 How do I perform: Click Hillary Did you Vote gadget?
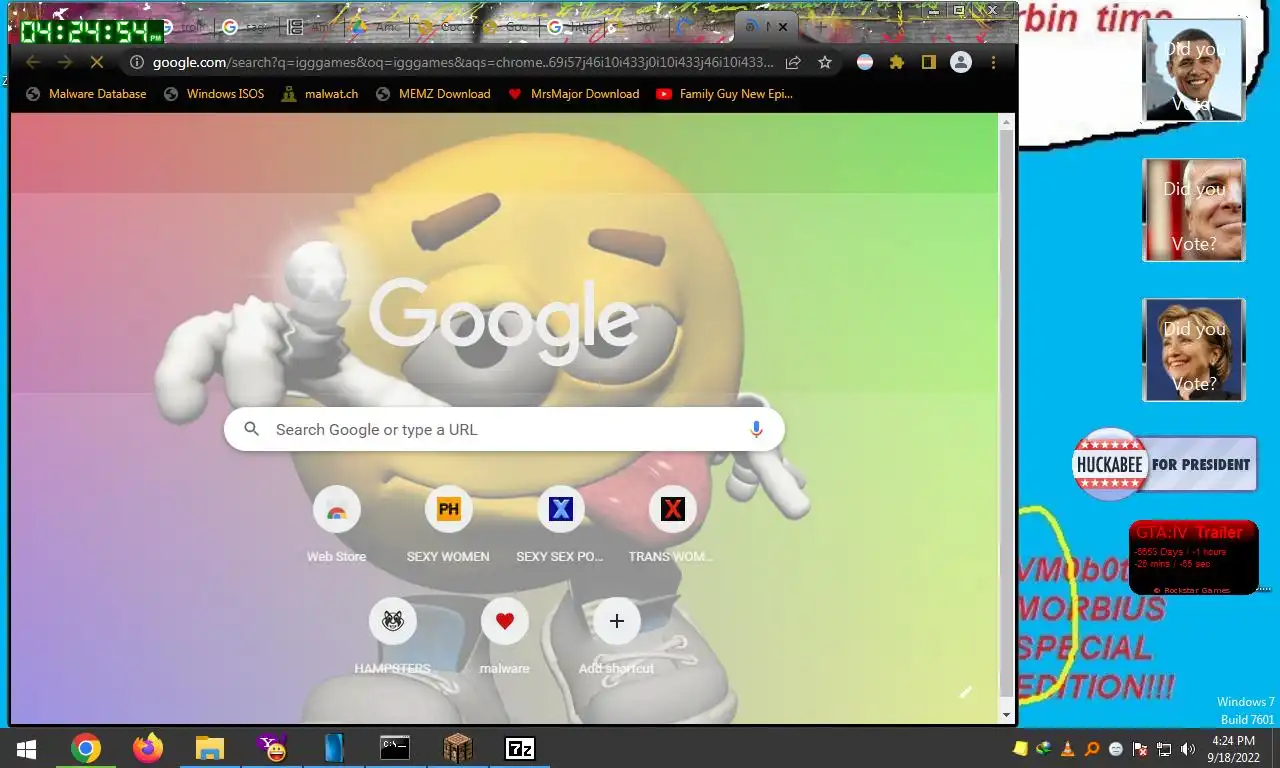tap(1194, 350)
